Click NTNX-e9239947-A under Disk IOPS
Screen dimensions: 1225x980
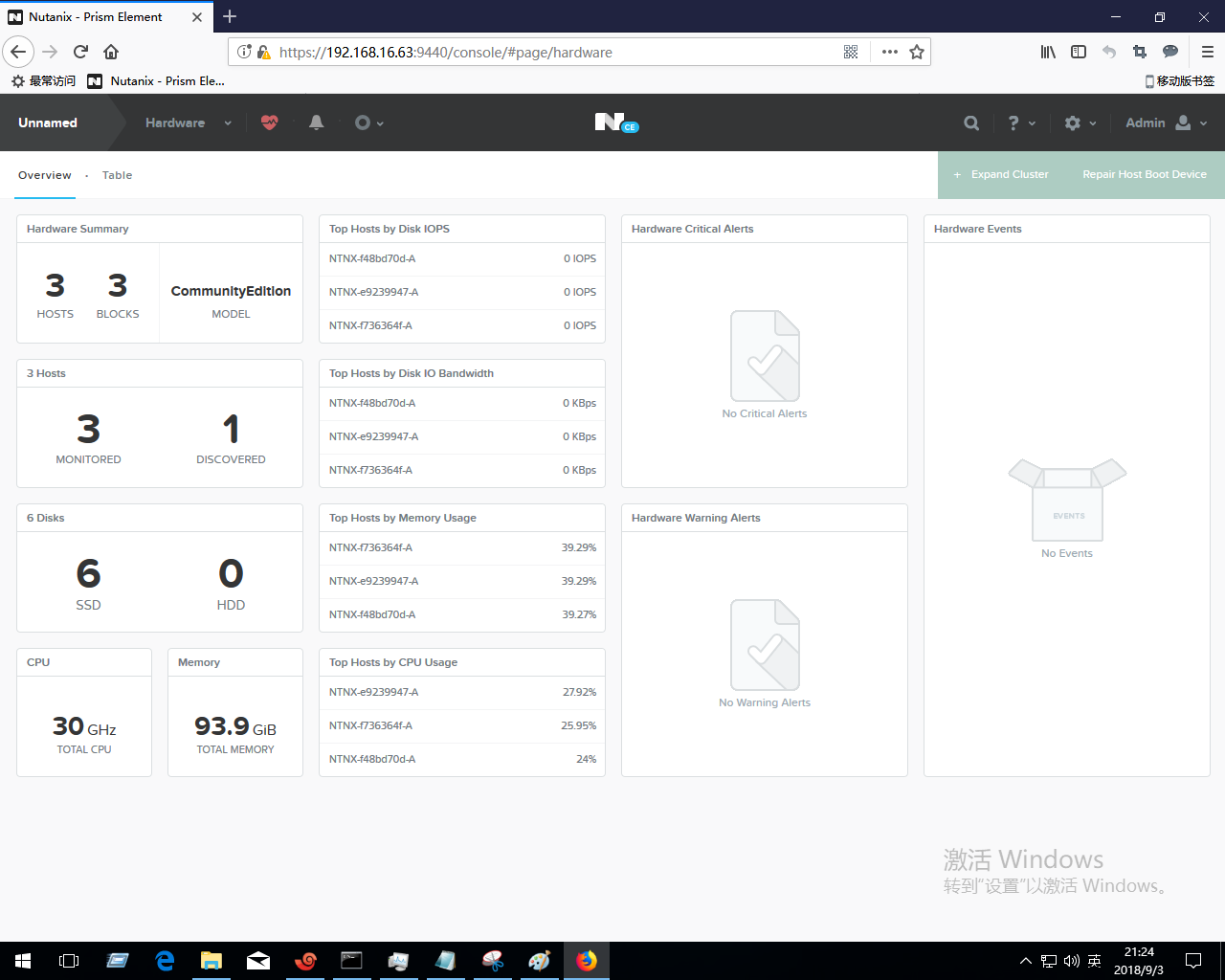tap(373, 292)
